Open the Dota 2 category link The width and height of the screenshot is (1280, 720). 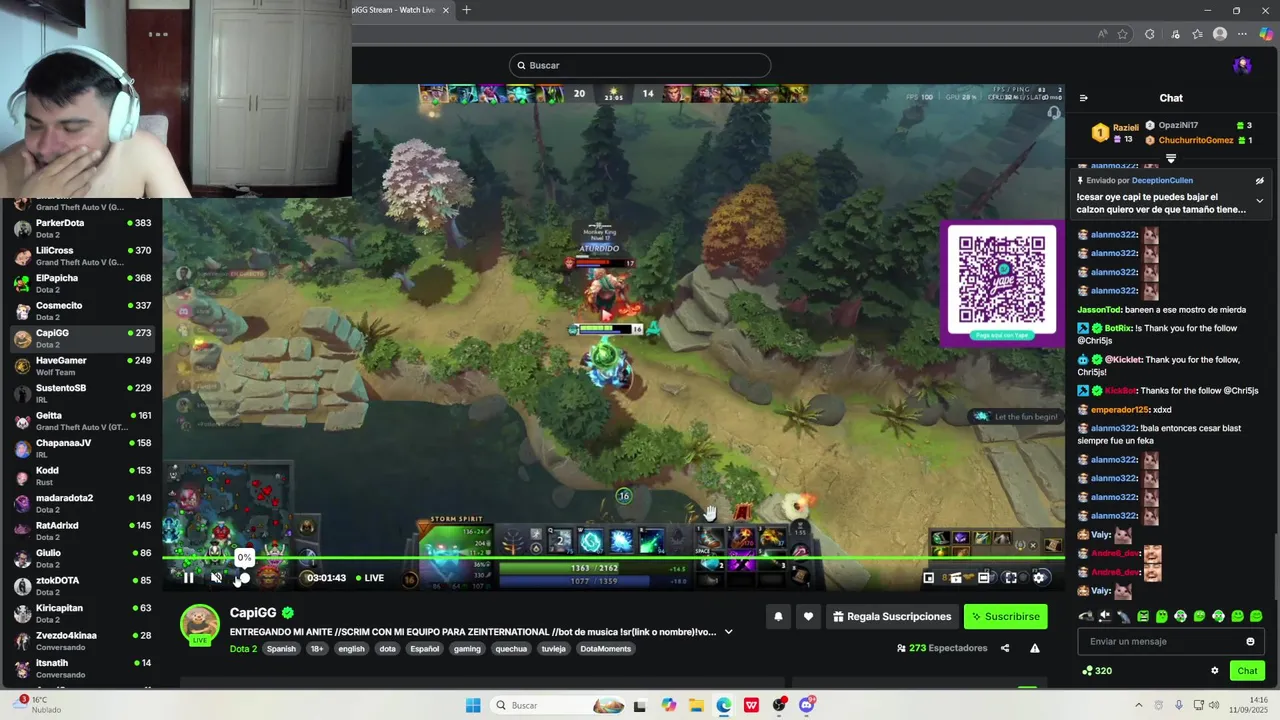click(x=243, y=649)
